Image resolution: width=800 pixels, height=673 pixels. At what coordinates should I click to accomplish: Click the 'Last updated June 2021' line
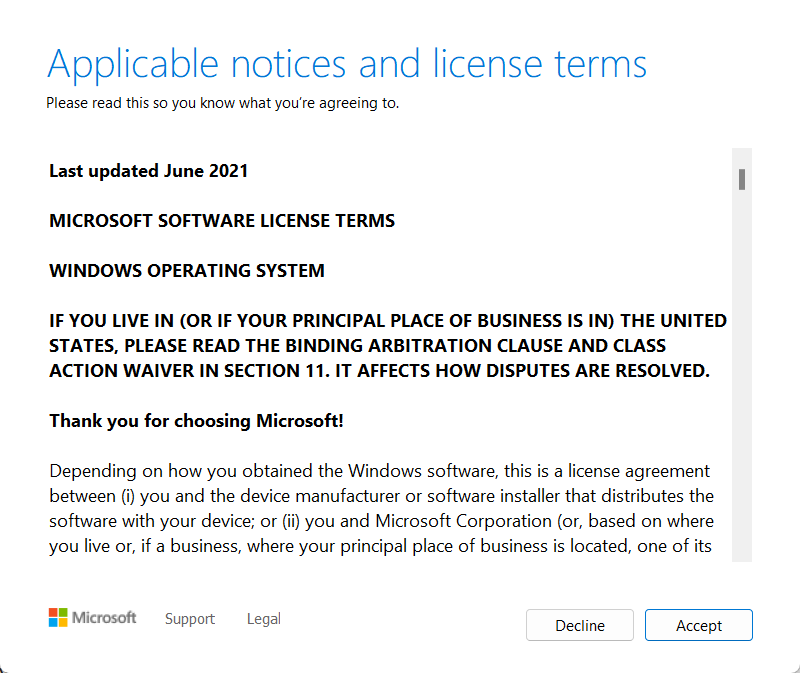click(148, 171)
